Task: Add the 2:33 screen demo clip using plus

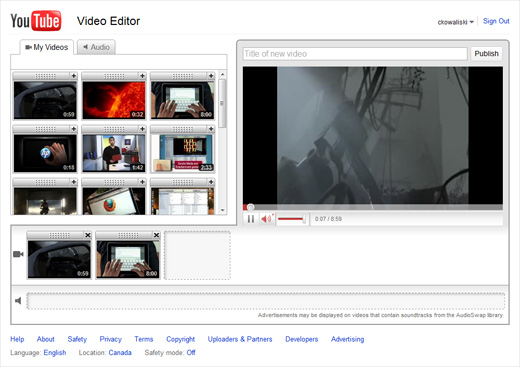Action: [x=211, y=129]
